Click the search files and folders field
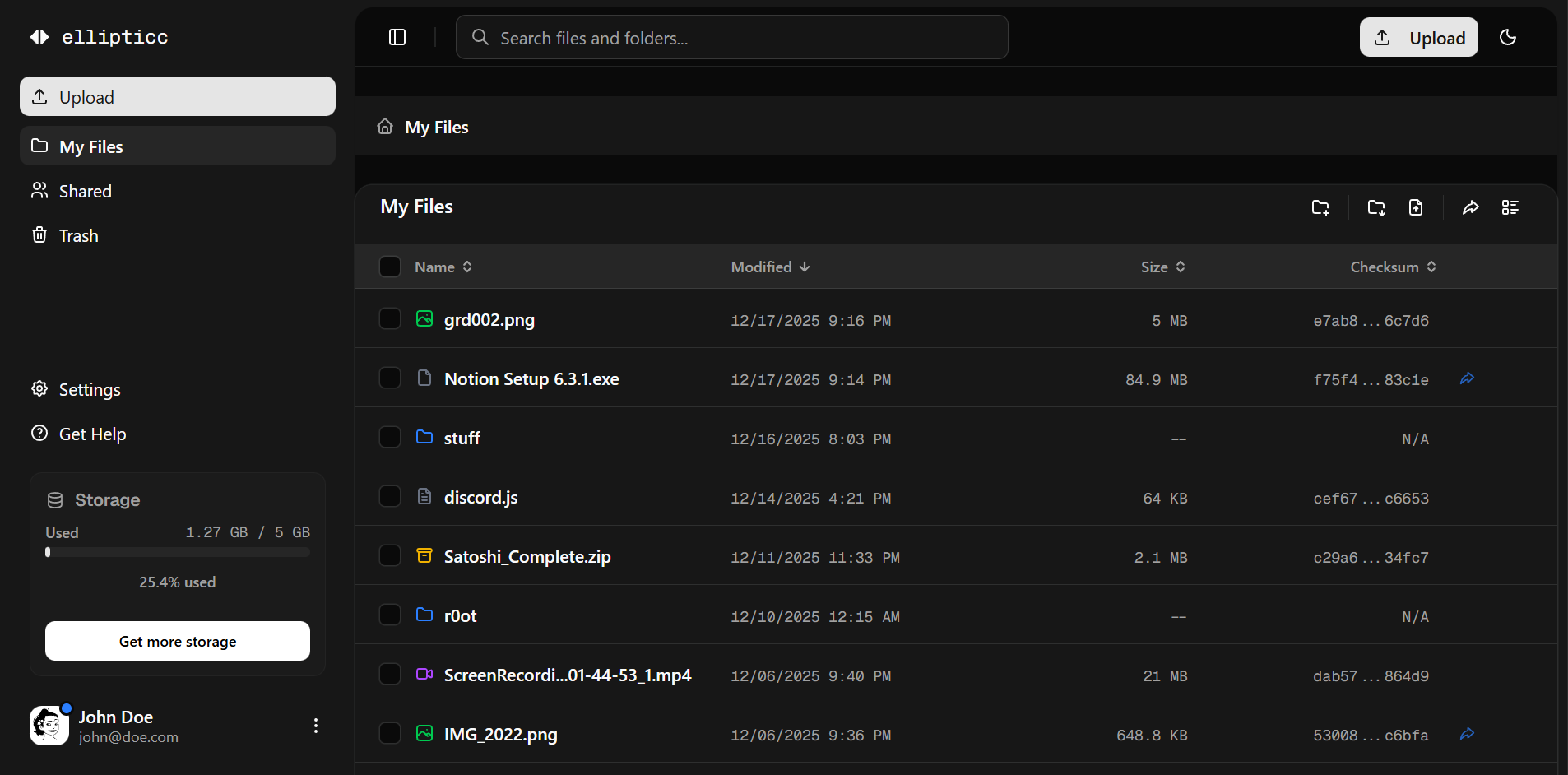1568x775 pixels. 732,38
